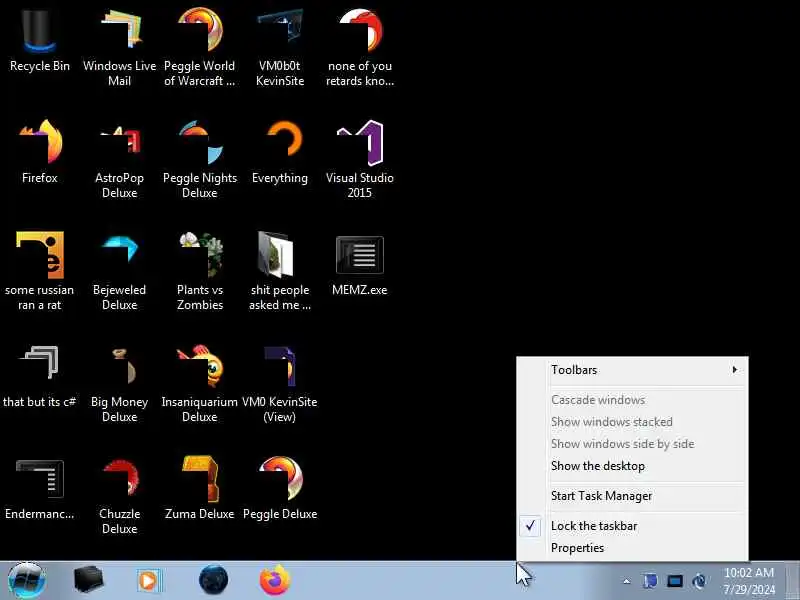Image resolution: width=800 pixels, height=600 pixels.
Task: Start Task Manager from context menu
Action: click(x=632, y=496)
